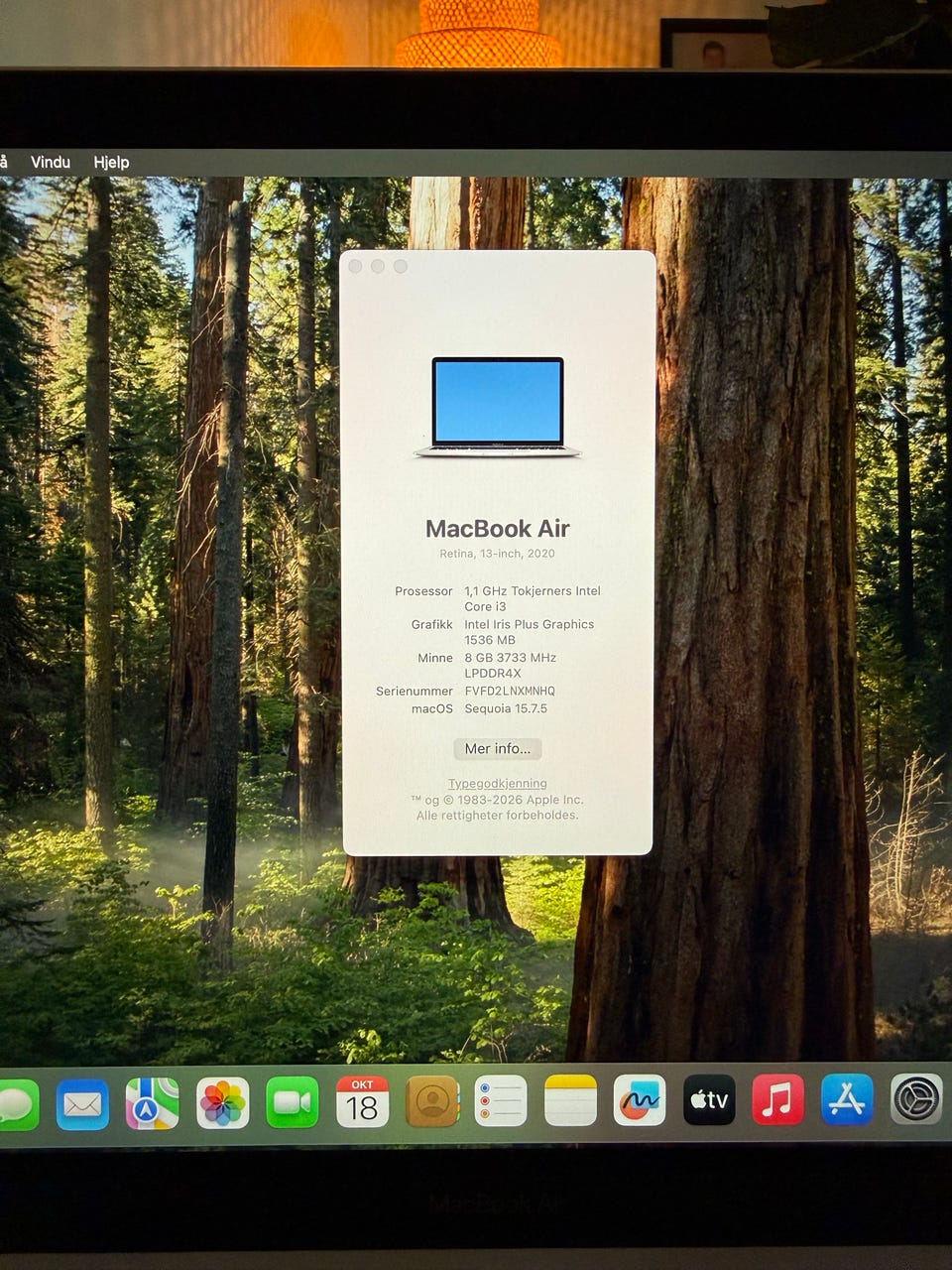The height and width of the screenshot is (1270, 952).
Task: Launch the Contacts app from the Dock
Action: pyautogui.click(x=432, y=1101)
